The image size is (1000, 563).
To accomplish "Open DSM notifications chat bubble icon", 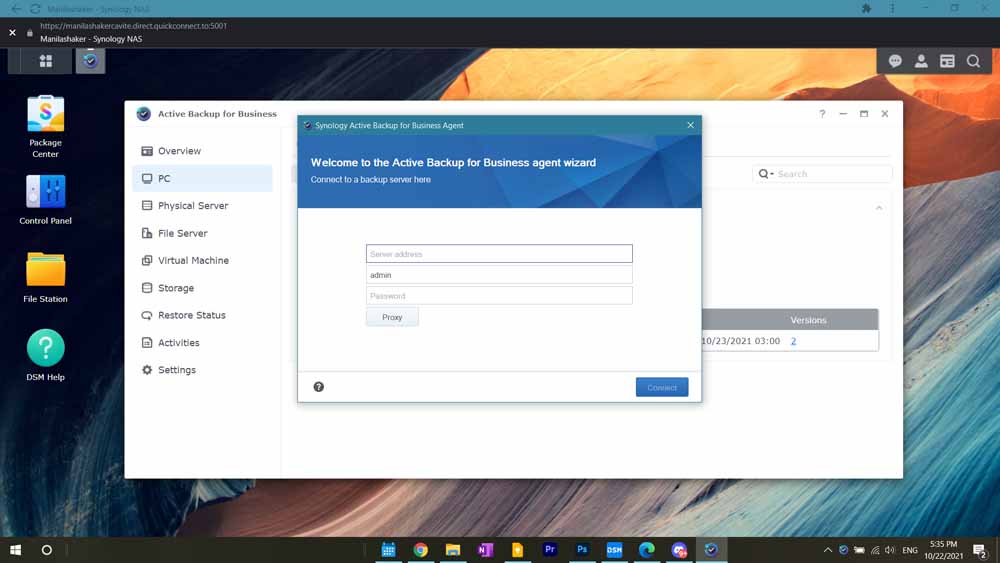I will point(895,61).
